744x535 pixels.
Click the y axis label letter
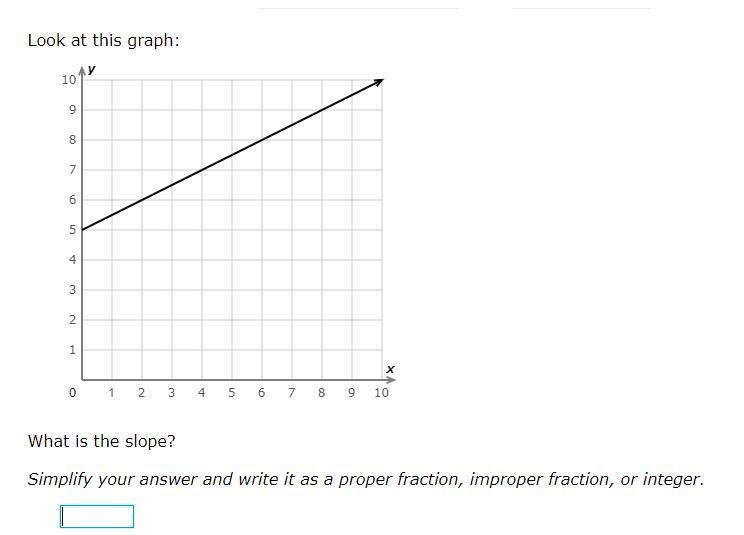[x=92, y=68]
